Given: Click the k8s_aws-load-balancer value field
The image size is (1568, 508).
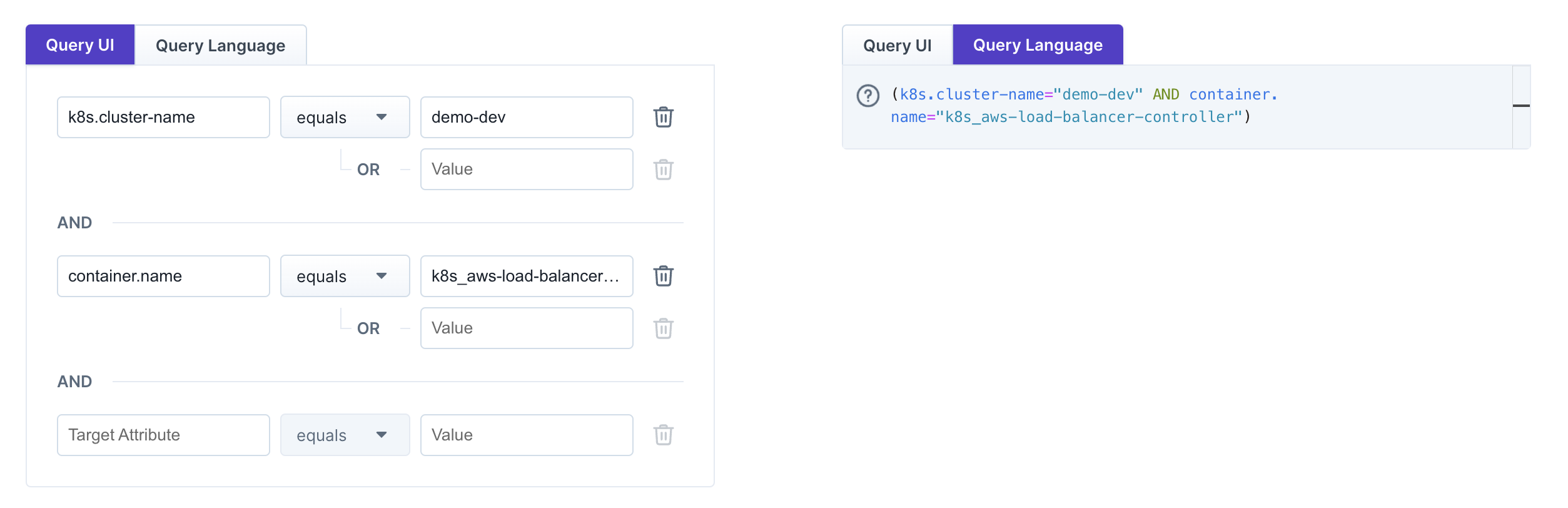Looking at the screenshot, I should [527, 276].
